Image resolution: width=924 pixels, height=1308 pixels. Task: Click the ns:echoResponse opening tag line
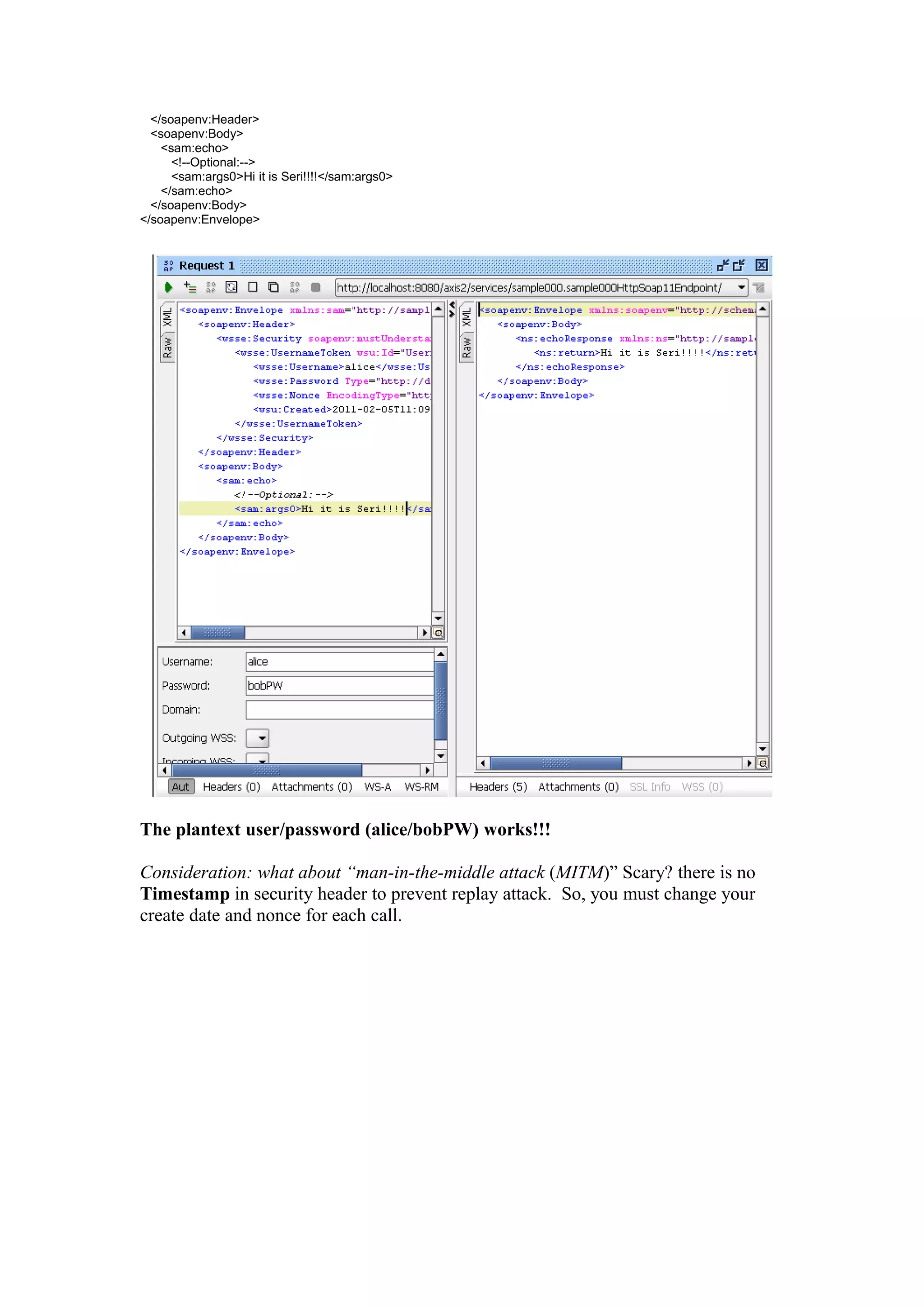(x=635, y=339)
